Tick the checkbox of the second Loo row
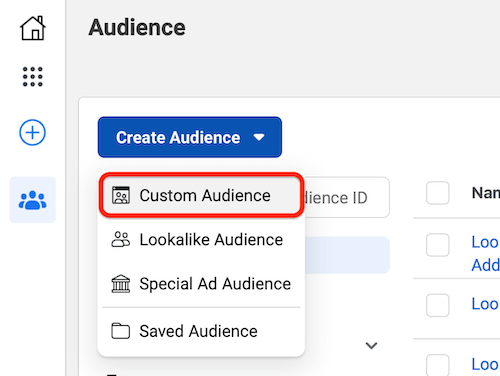 coord(438,305)
